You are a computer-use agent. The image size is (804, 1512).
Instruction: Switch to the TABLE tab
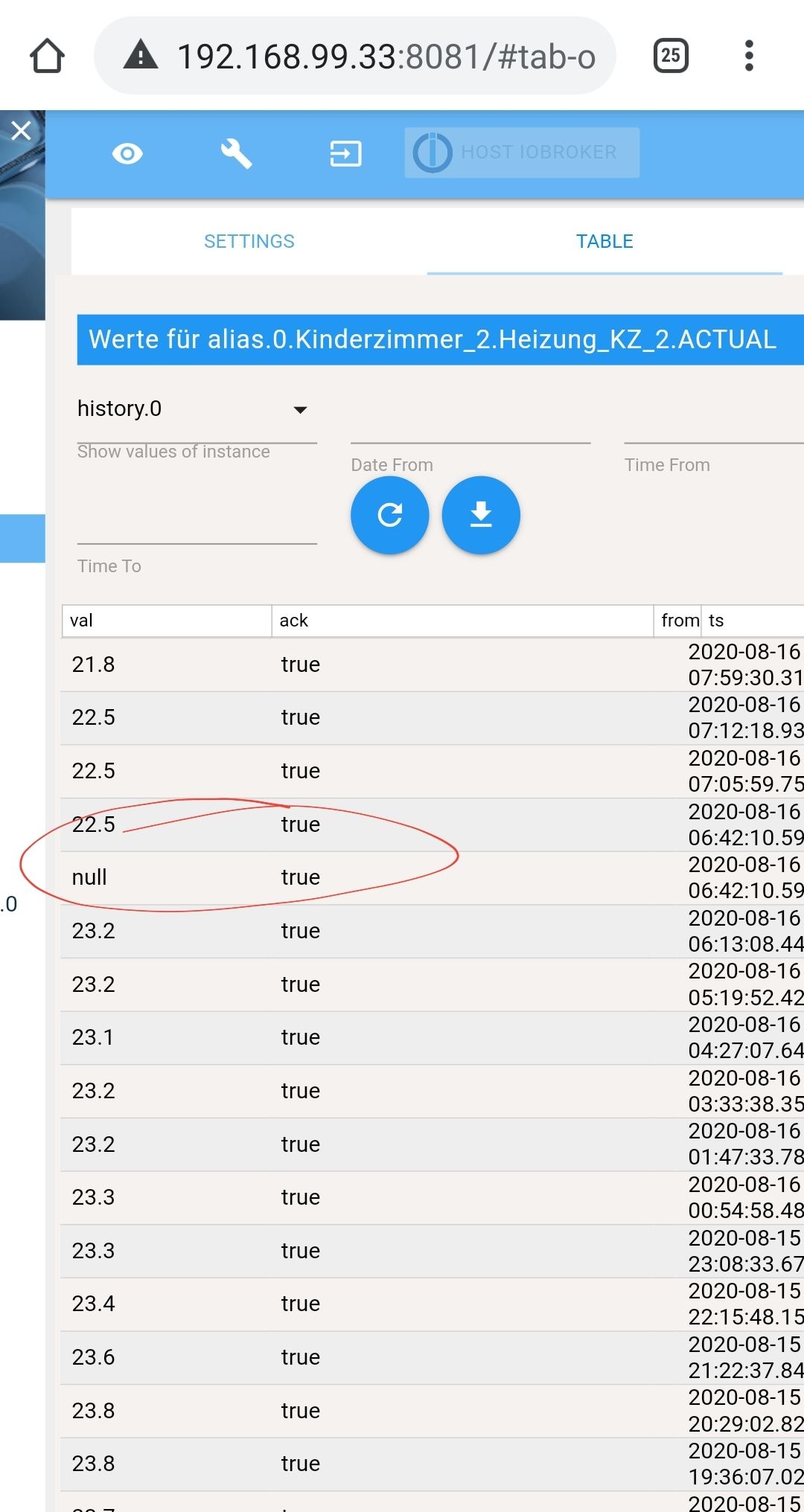604,241
